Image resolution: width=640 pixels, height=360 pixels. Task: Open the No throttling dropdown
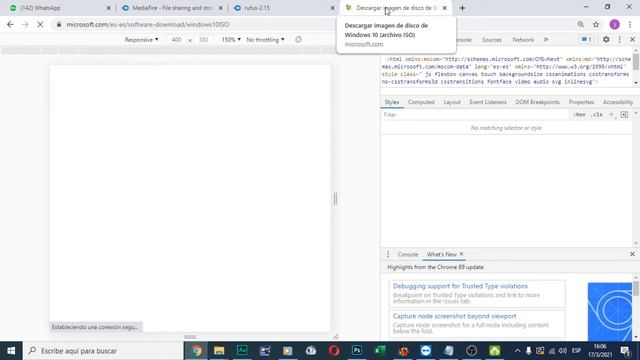pos(265,40)
